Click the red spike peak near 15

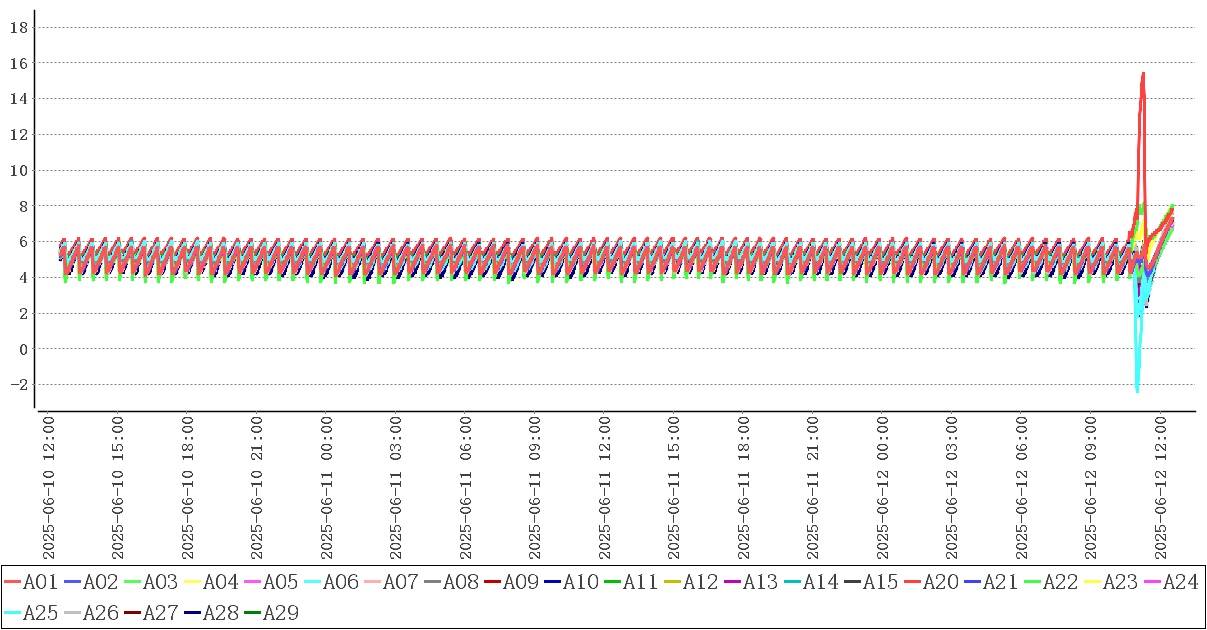tap(1142, 73)
